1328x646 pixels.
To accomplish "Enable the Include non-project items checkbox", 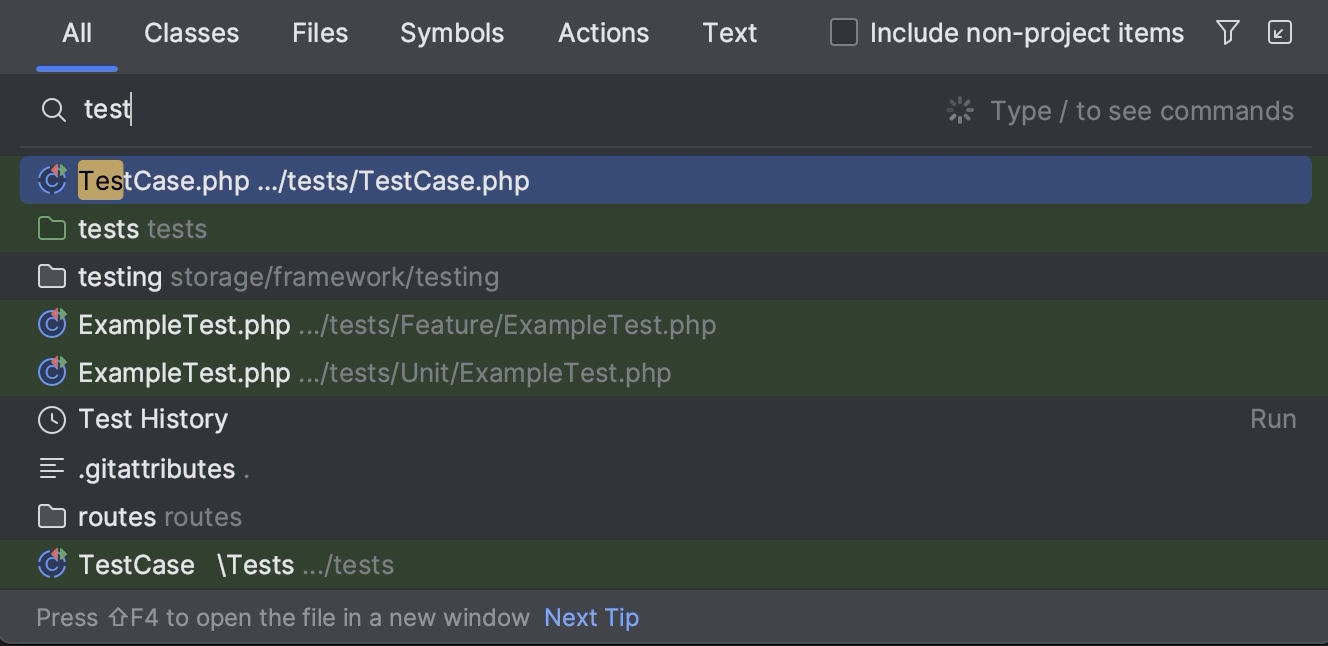I will pos(843,32).
